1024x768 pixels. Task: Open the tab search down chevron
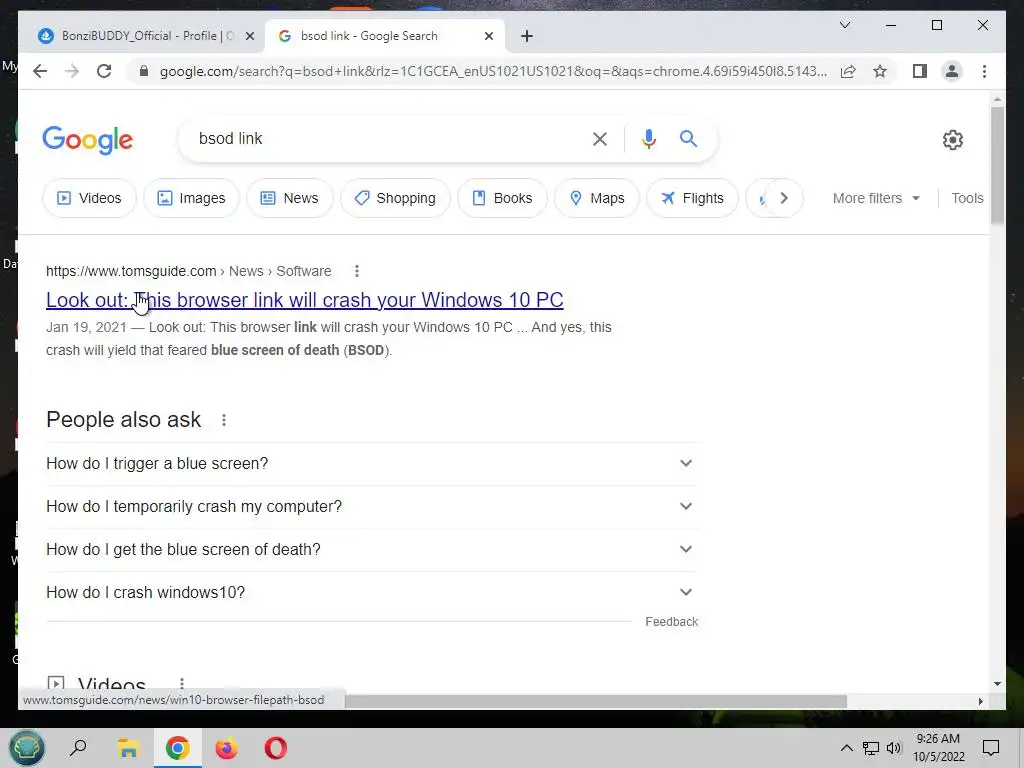point(844,25)
